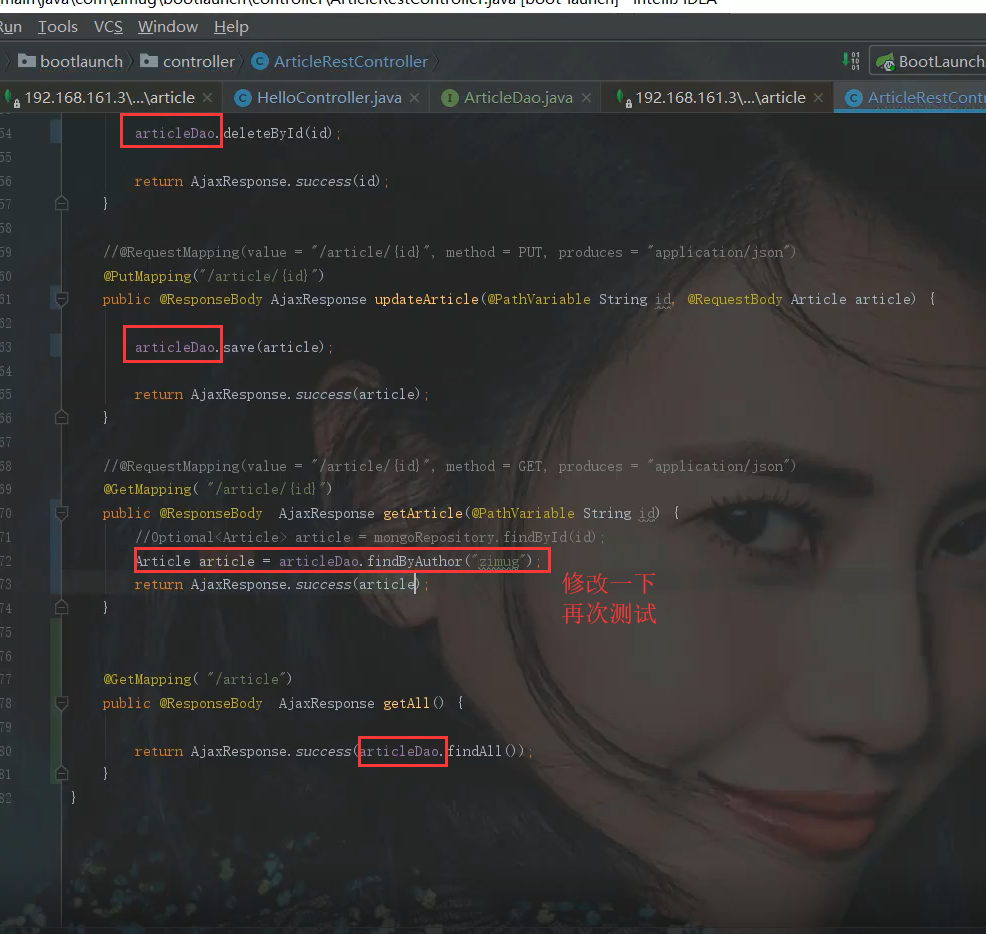This screenshot has height=934, width=986.
Task: Click the @GetMapping("/article") annotation
Action: click(197, 679)
